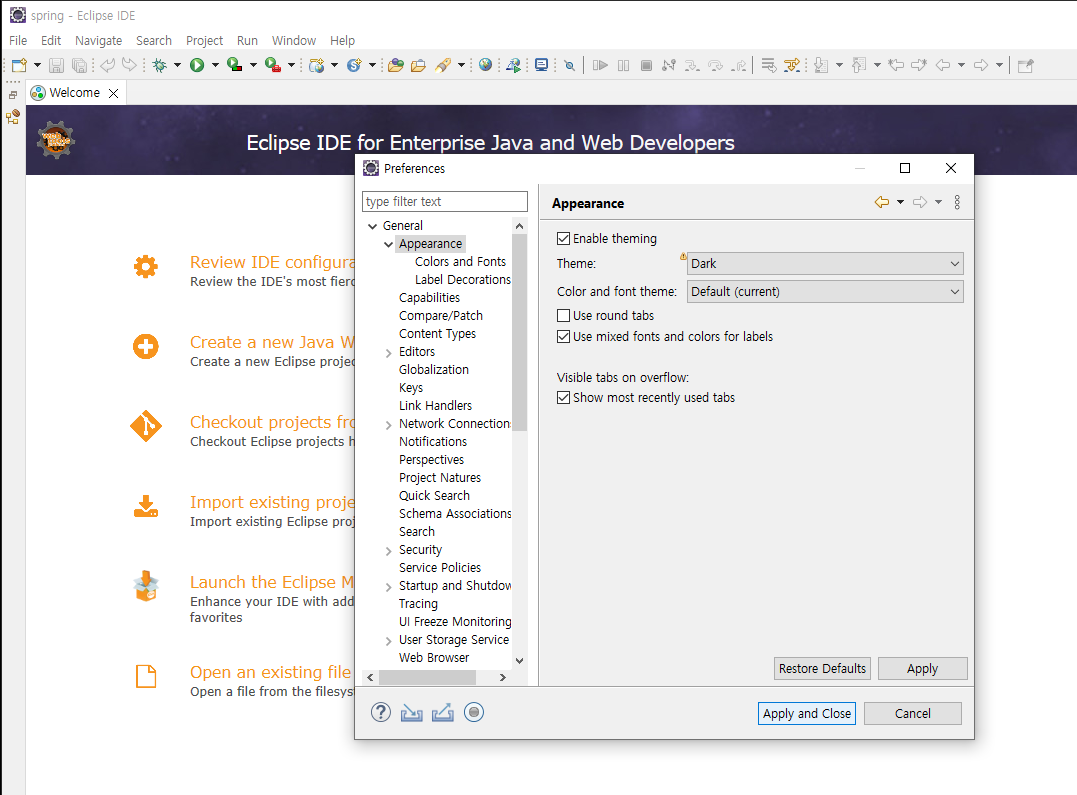Click the Terminate stop toolbar icon
Screen dimensions: 1077x795
pyautogui.click(x=646, y=65)
